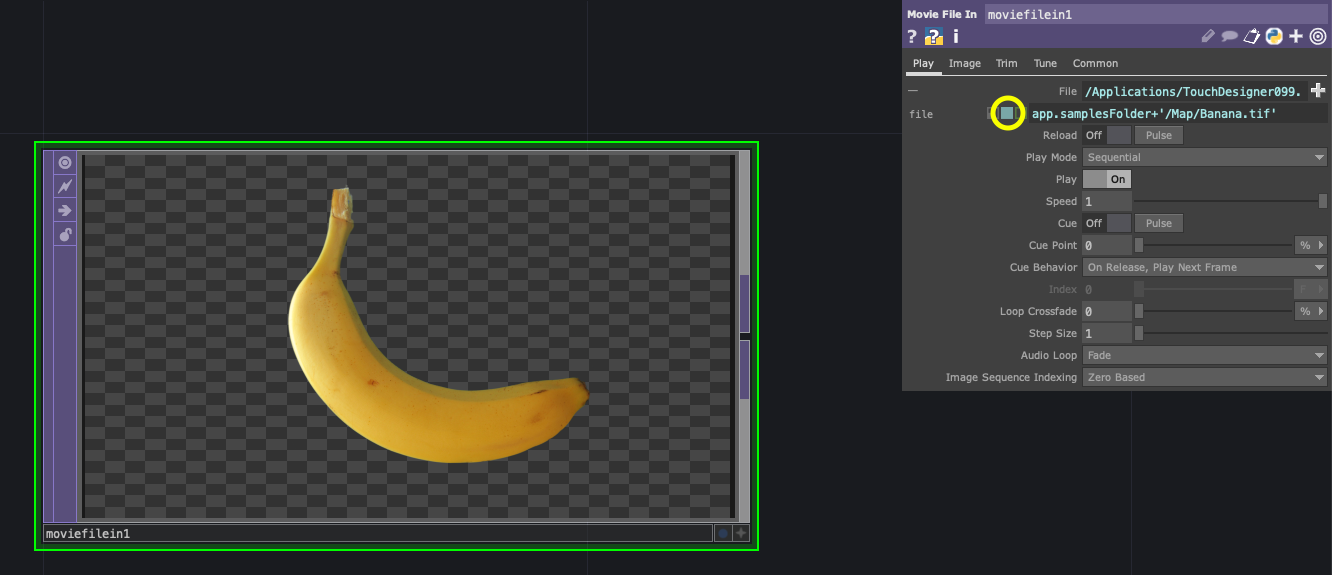
Task: Click the Speed value field
Action: tap(1107, 201)
